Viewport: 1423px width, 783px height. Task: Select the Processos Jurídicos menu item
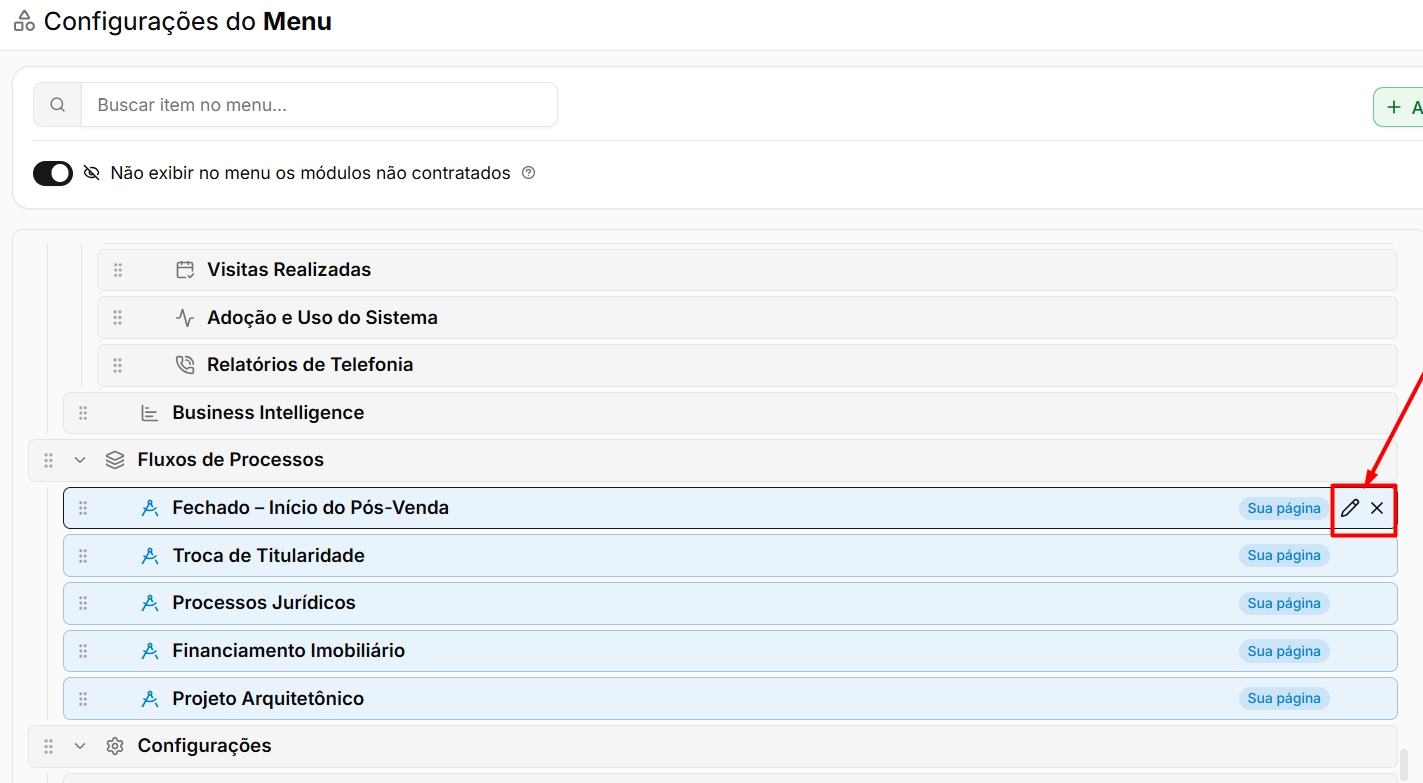[730, 603]
